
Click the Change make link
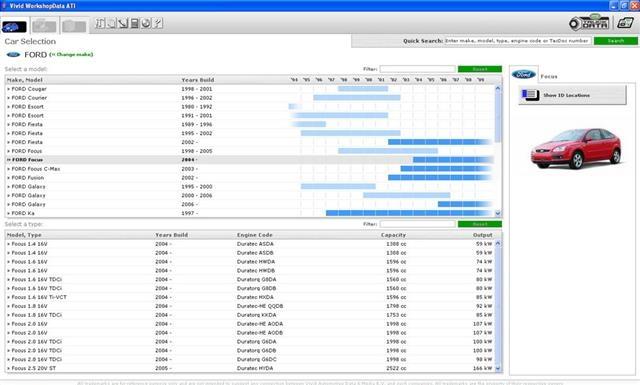click(x=71, y=54)
